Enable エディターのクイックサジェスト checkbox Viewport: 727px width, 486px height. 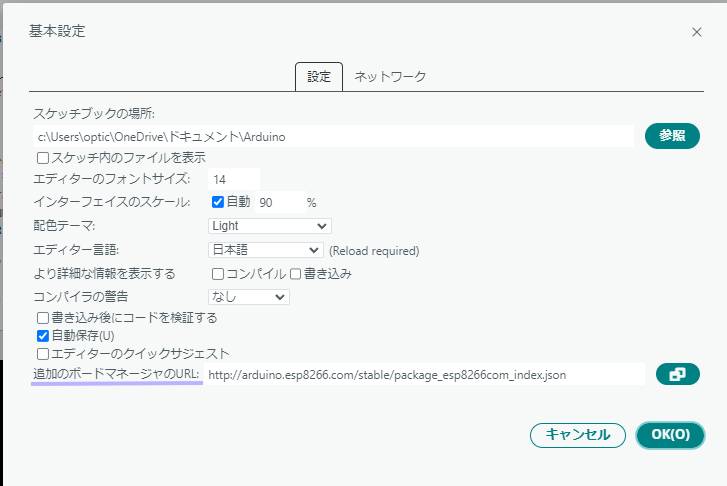point(43,354)
